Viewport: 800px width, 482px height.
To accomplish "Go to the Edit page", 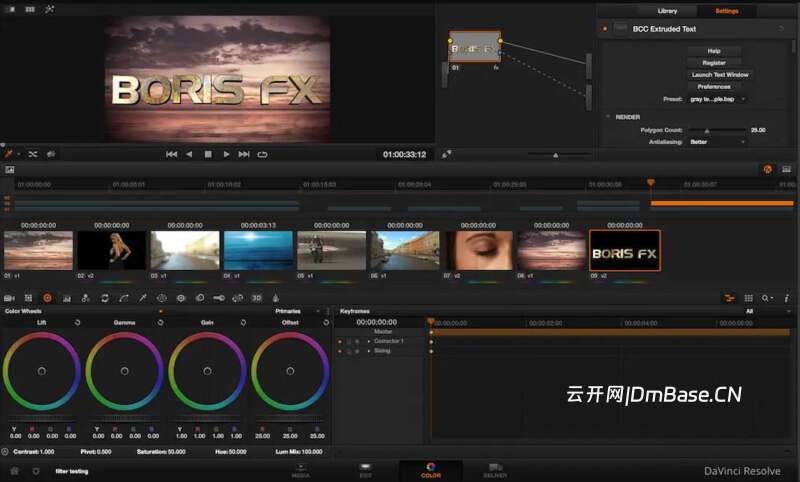I will (x=365, y=471).
